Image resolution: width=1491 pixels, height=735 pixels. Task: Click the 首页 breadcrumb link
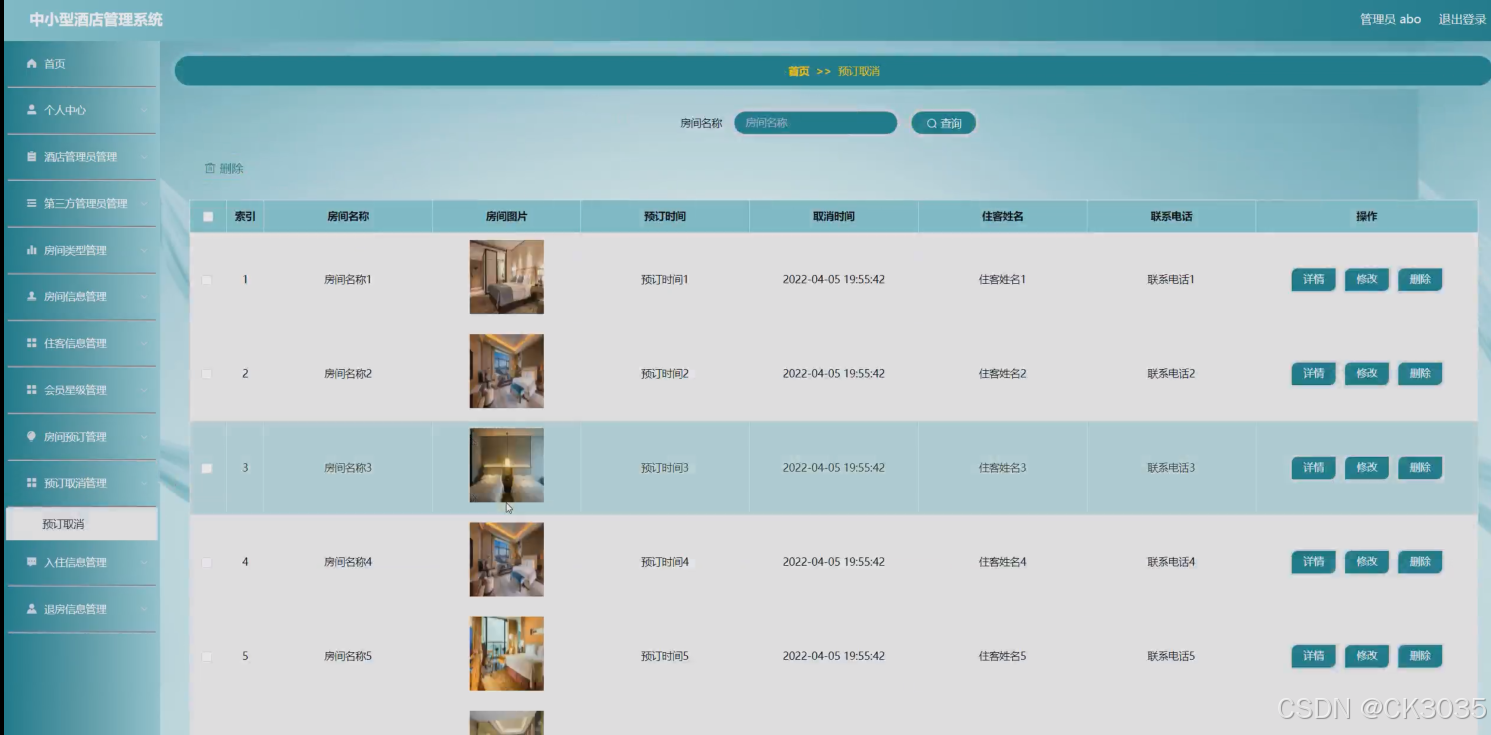tap(798, 71)
